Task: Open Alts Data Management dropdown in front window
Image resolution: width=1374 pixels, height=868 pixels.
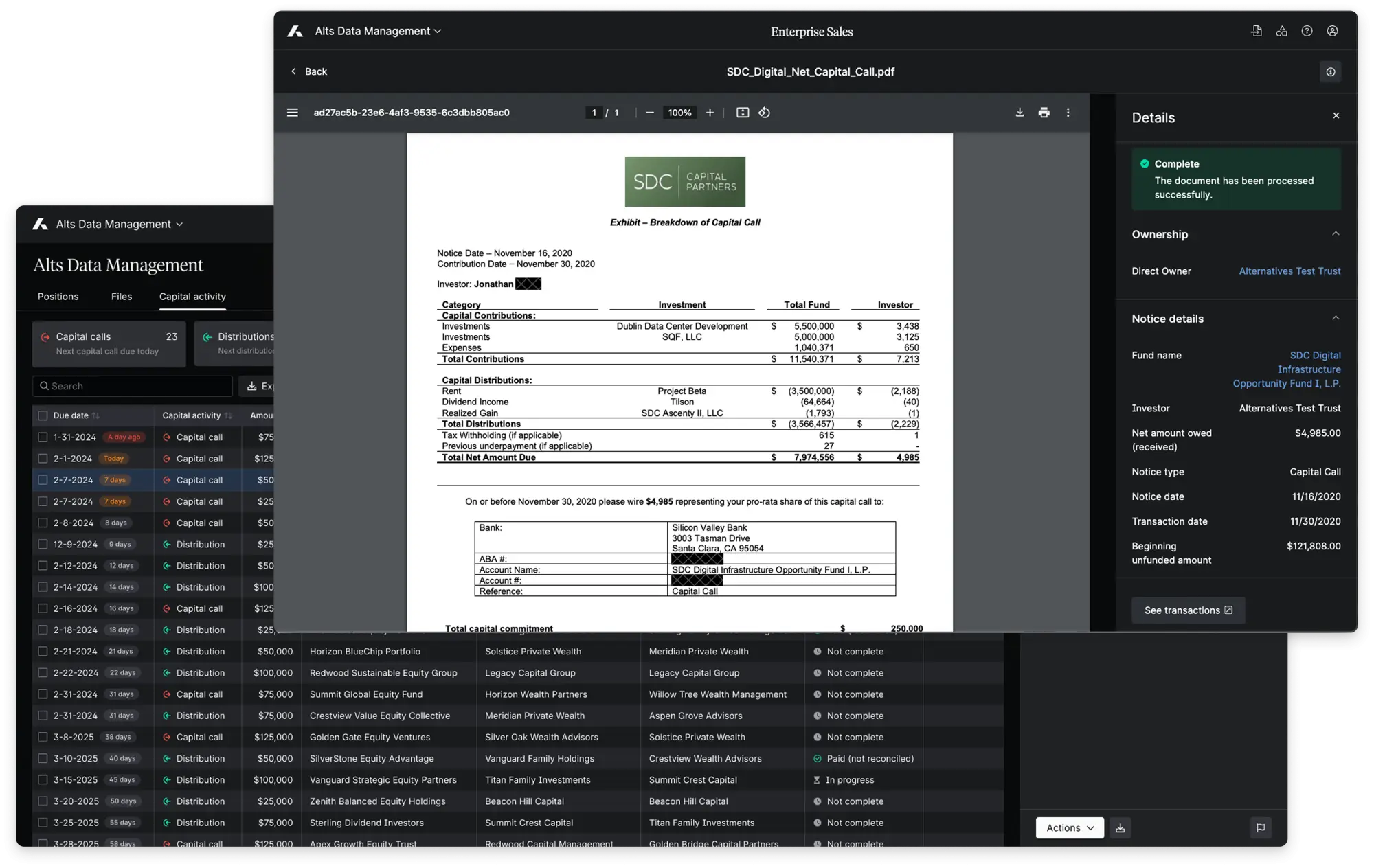Action: click(x=378, y=31)
